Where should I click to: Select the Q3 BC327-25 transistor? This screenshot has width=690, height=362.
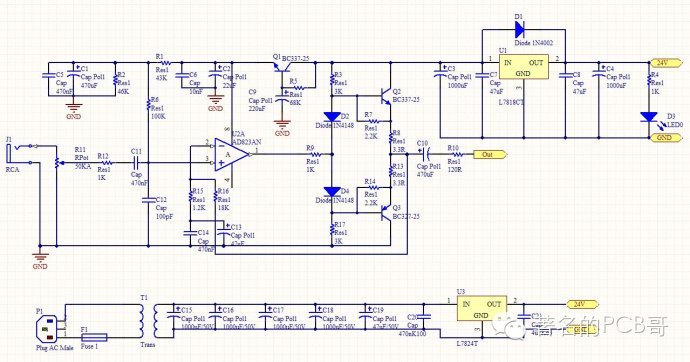pos(386,213)
